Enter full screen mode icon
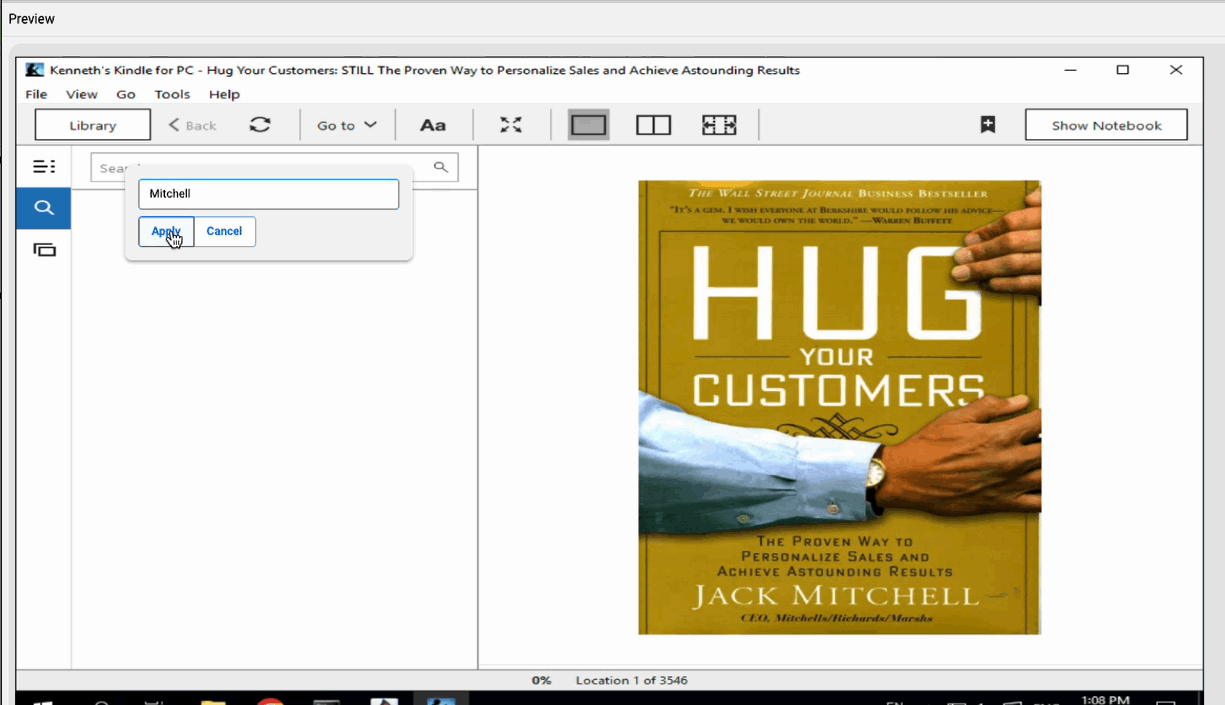 (x=511, y=125)
